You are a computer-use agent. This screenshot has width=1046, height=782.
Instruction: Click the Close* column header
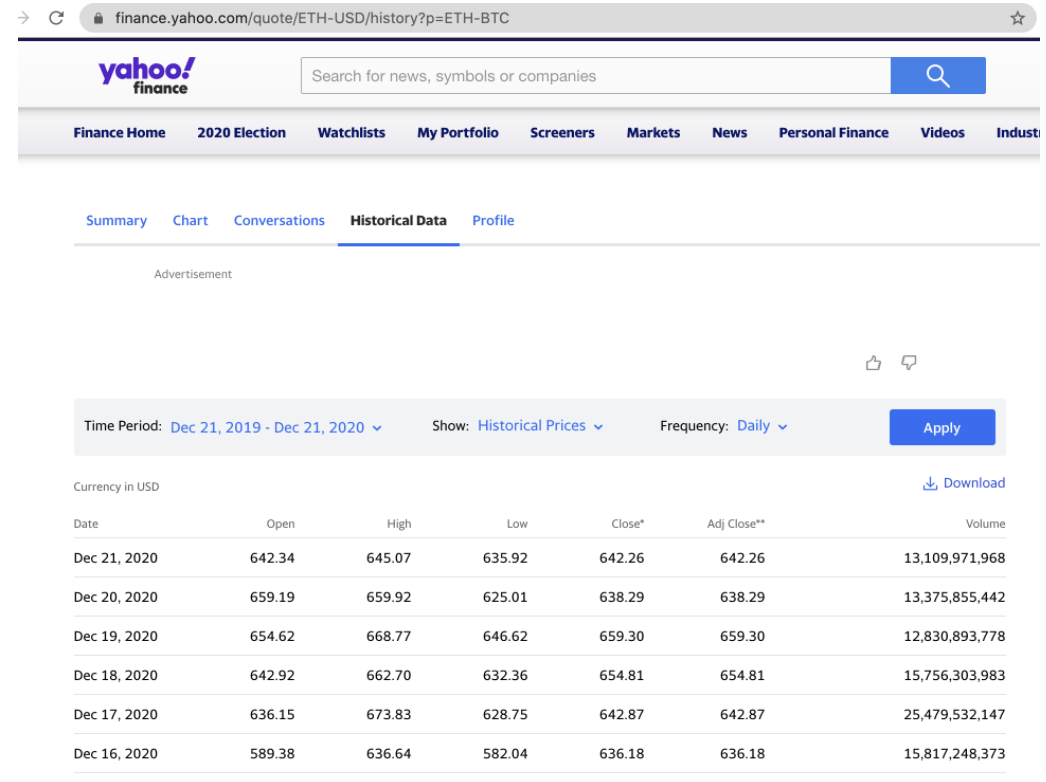[628, 524]
